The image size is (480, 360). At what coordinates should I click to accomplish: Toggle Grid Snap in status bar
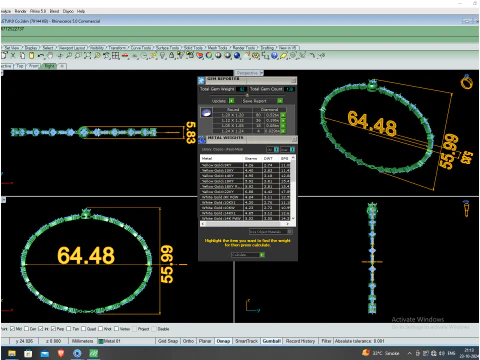pyautogui.click(x=168, y=341)
